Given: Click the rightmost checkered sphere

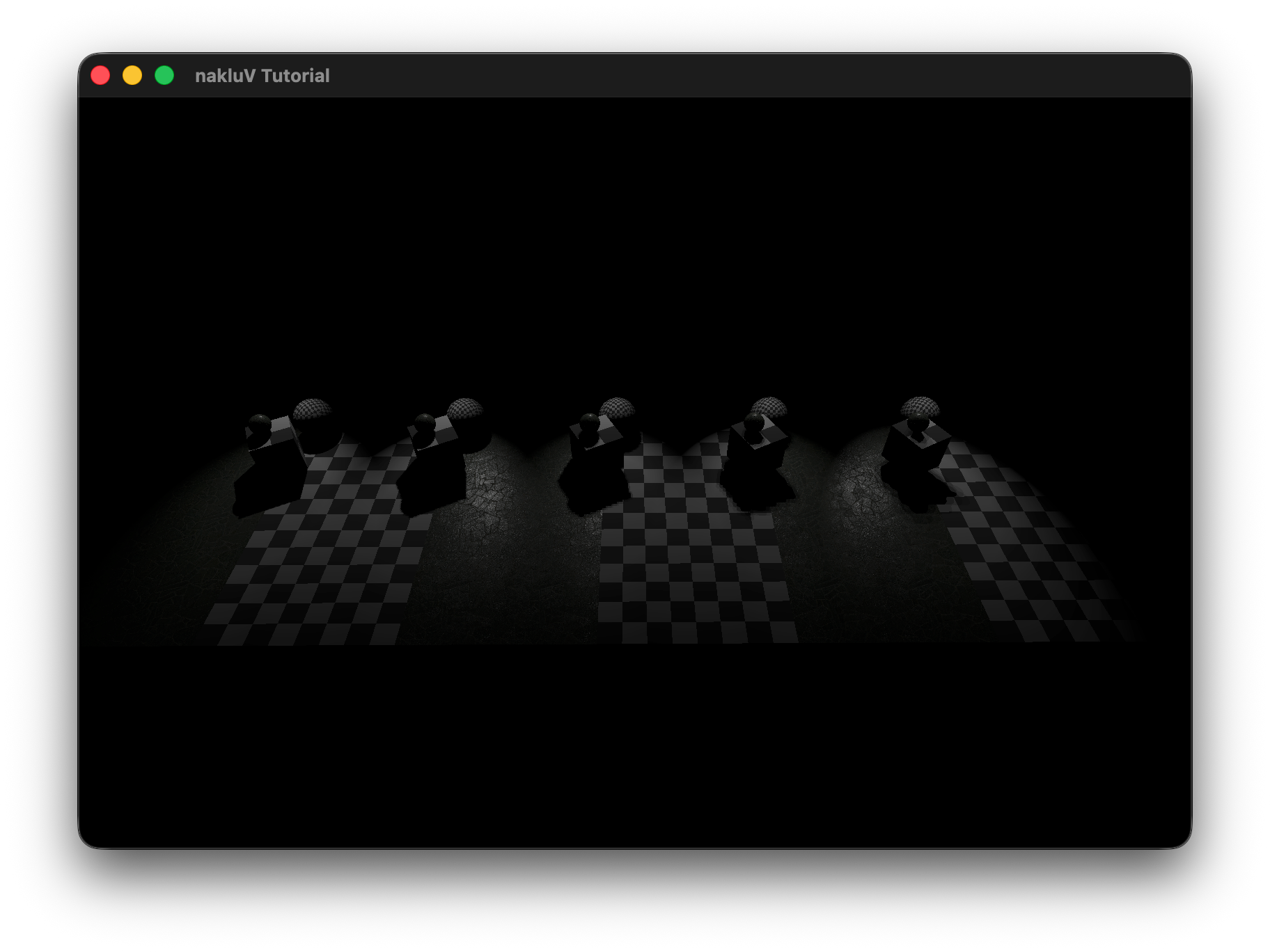Looking at the screenshot, I should point(920,406).
